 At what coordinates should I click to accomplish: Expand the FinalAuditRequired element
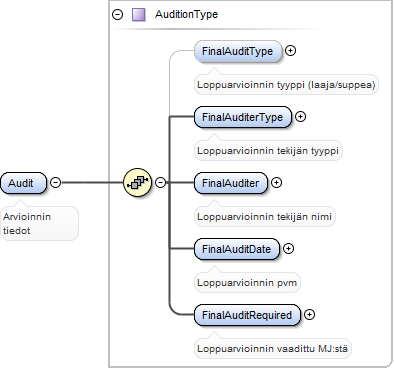[310, 315]
